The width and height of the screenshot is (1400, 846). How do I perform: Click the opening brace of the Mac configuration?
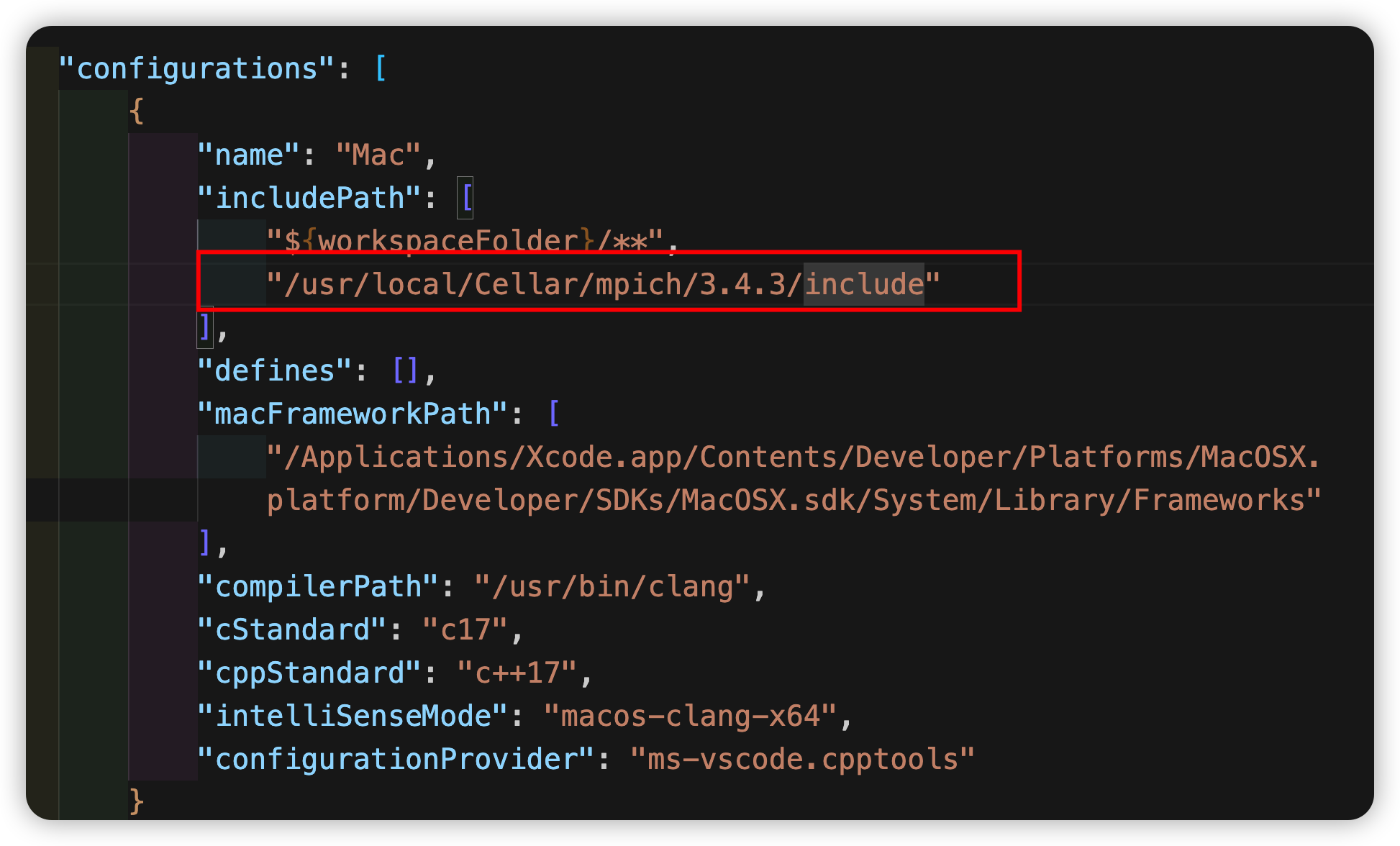click(136, 111)
